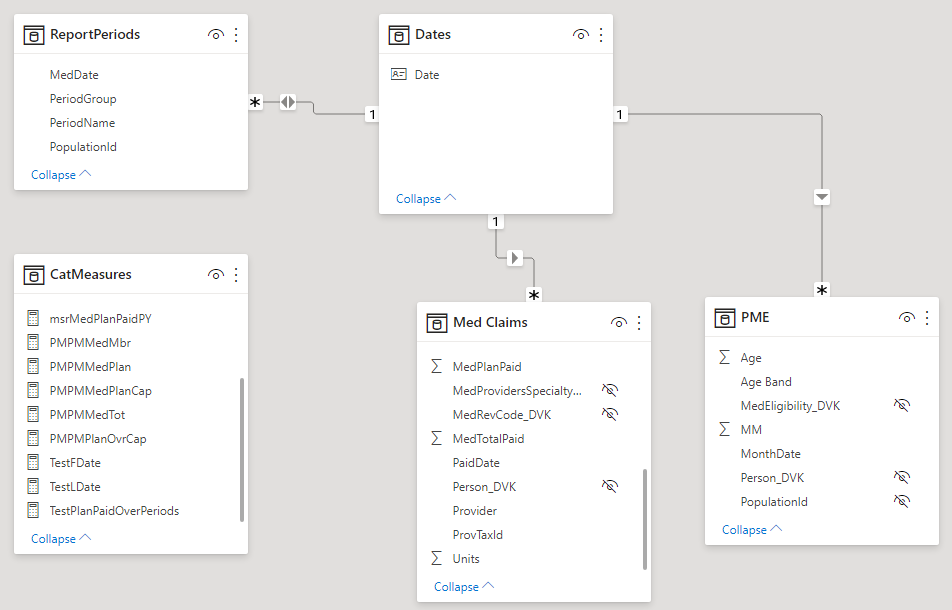
Task: Unhide Person_DVK in PME table
Action: click(902, 477)
